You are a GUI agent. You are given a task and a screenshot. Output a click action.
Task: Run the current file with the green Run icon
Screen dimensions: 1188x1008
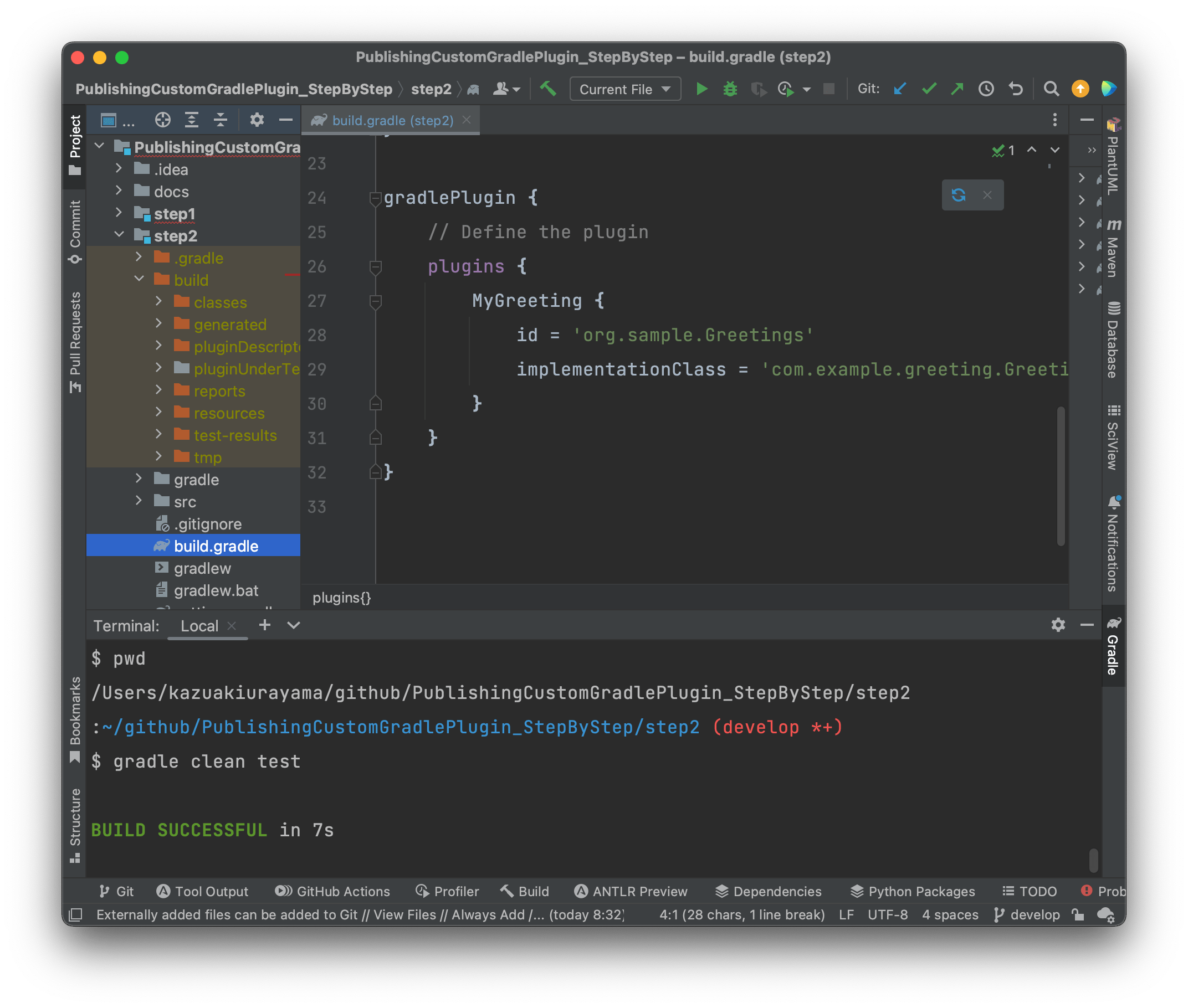pyautogui.click(x=701, y=89)
